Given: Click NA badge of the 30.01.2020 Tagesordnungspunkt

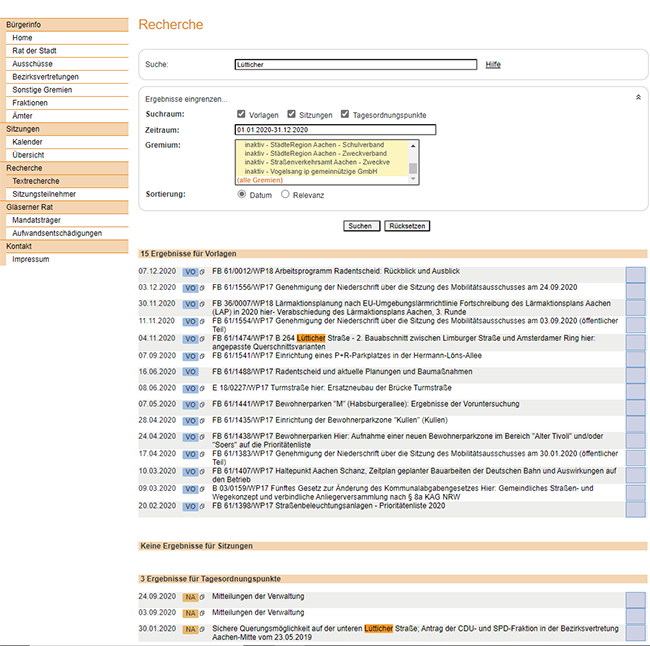Looking at the screenshot, I should pyautogui.click(x=189, y=629).
